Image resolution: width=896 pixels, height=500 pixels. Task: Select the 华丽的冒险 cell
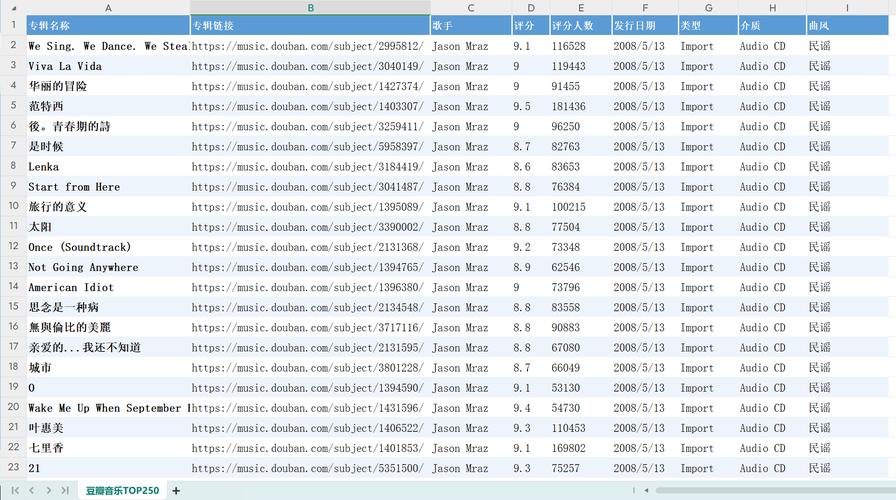[x=108, y=86]
